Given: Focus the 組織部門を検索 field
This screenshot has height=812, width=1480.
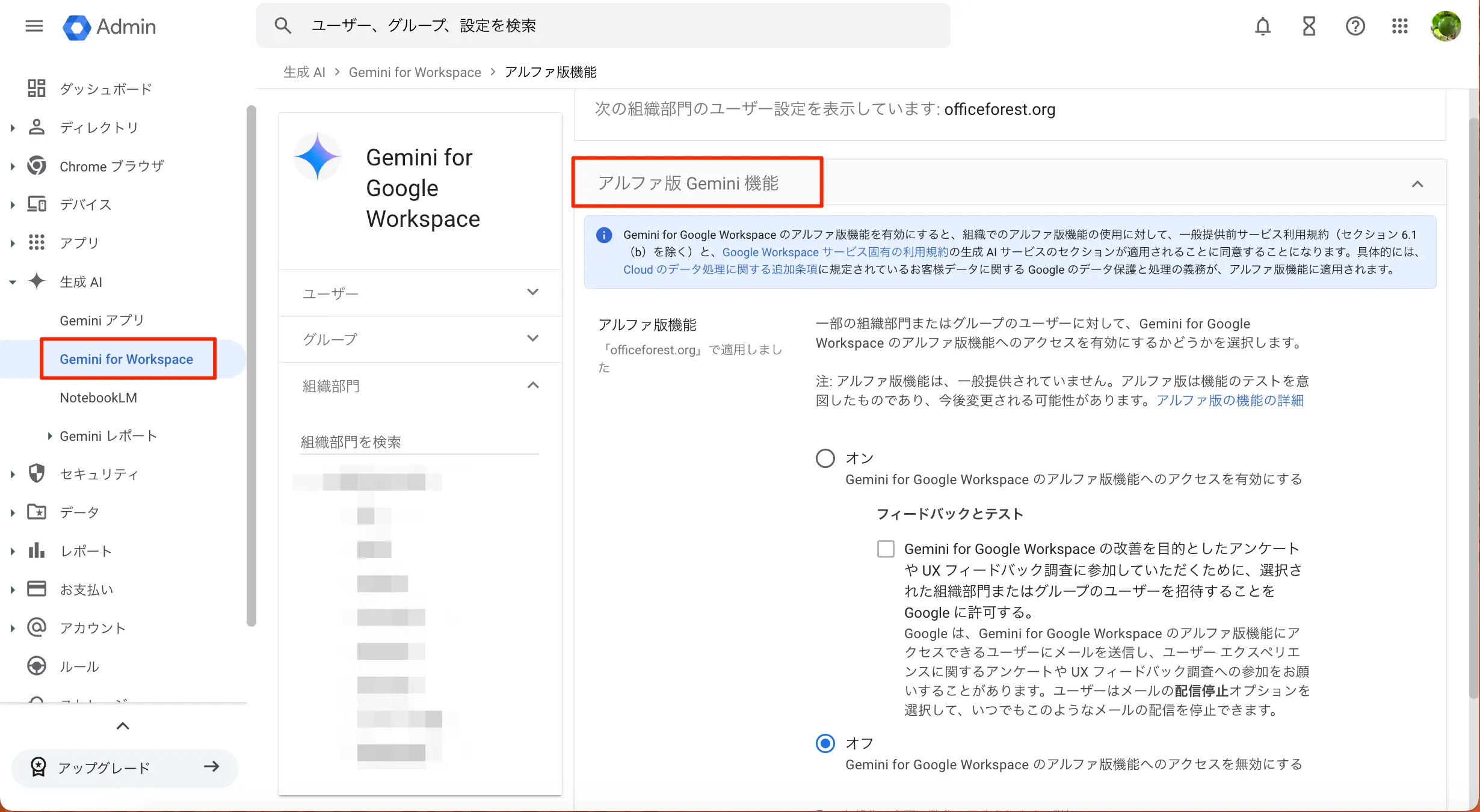Looking at the screenshot, I should click(x=419, y=442).
